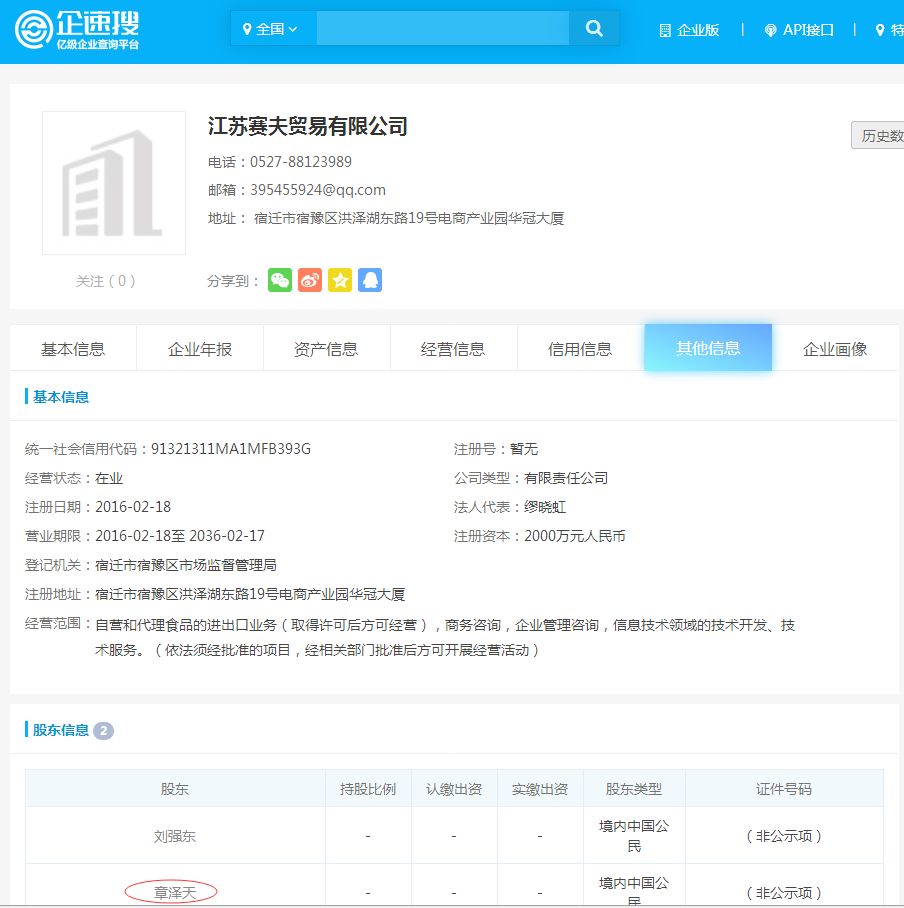This screenshot has width=904, height=908.
Task: Click circled shareholder 章泽天
Action: (173, 891)
